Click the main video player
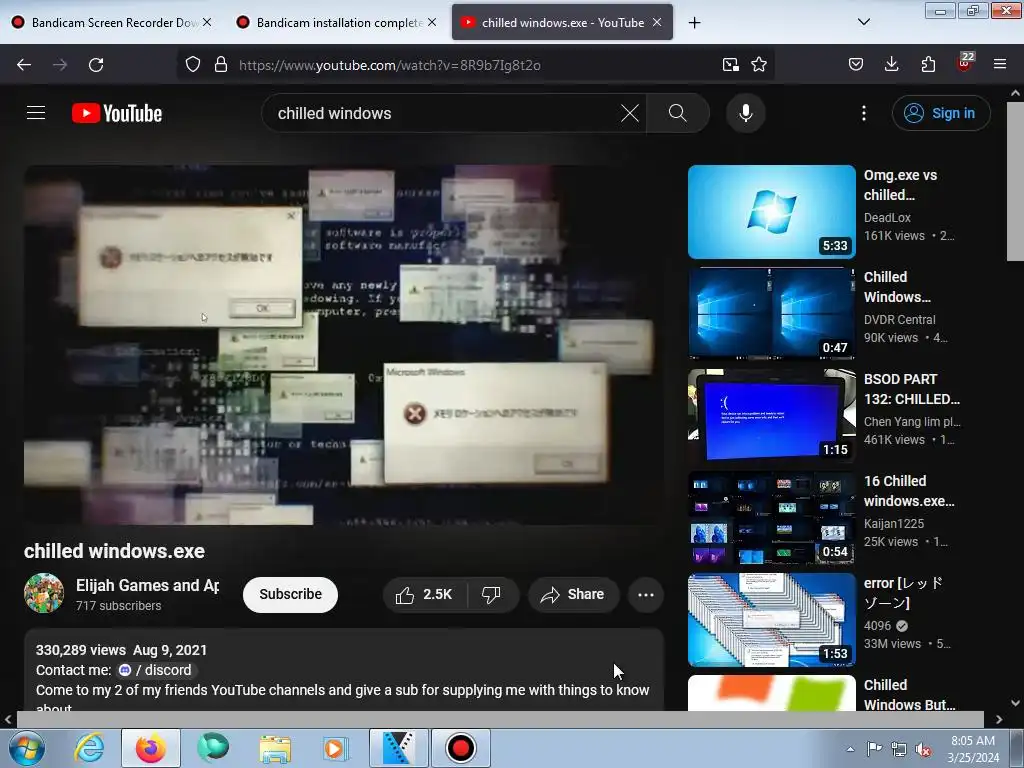 344,345
